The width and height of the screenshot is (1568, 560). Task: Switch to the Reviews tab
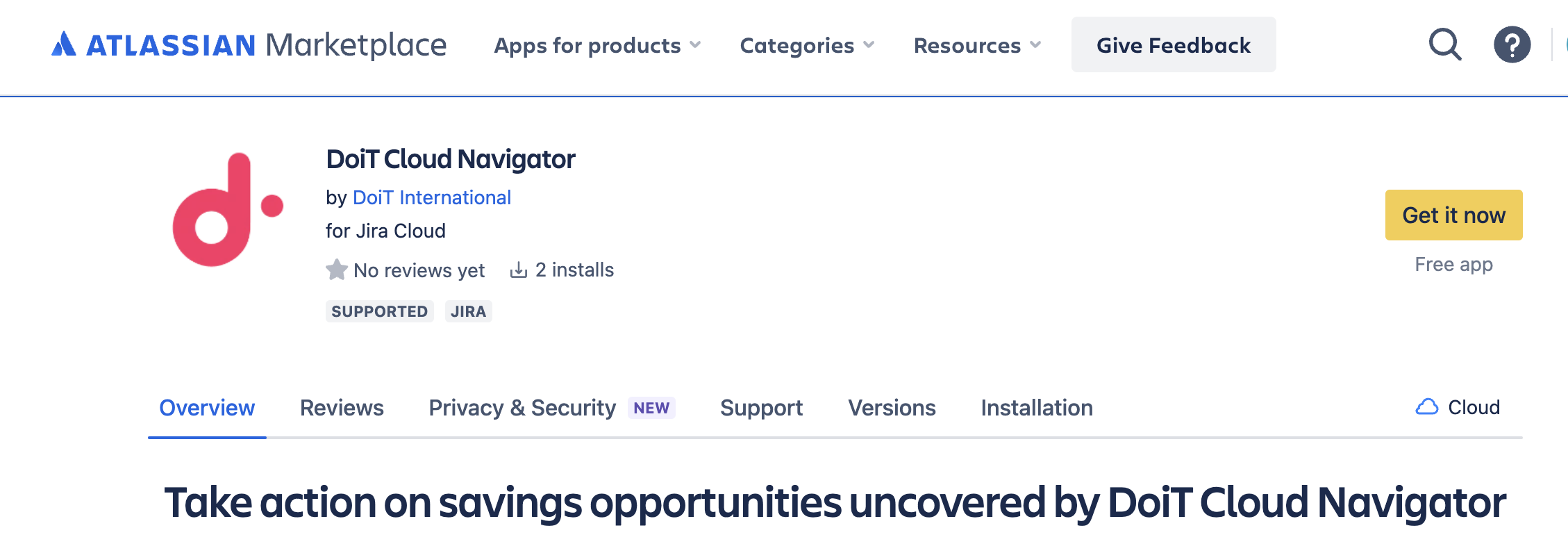[x=342, y=408]
